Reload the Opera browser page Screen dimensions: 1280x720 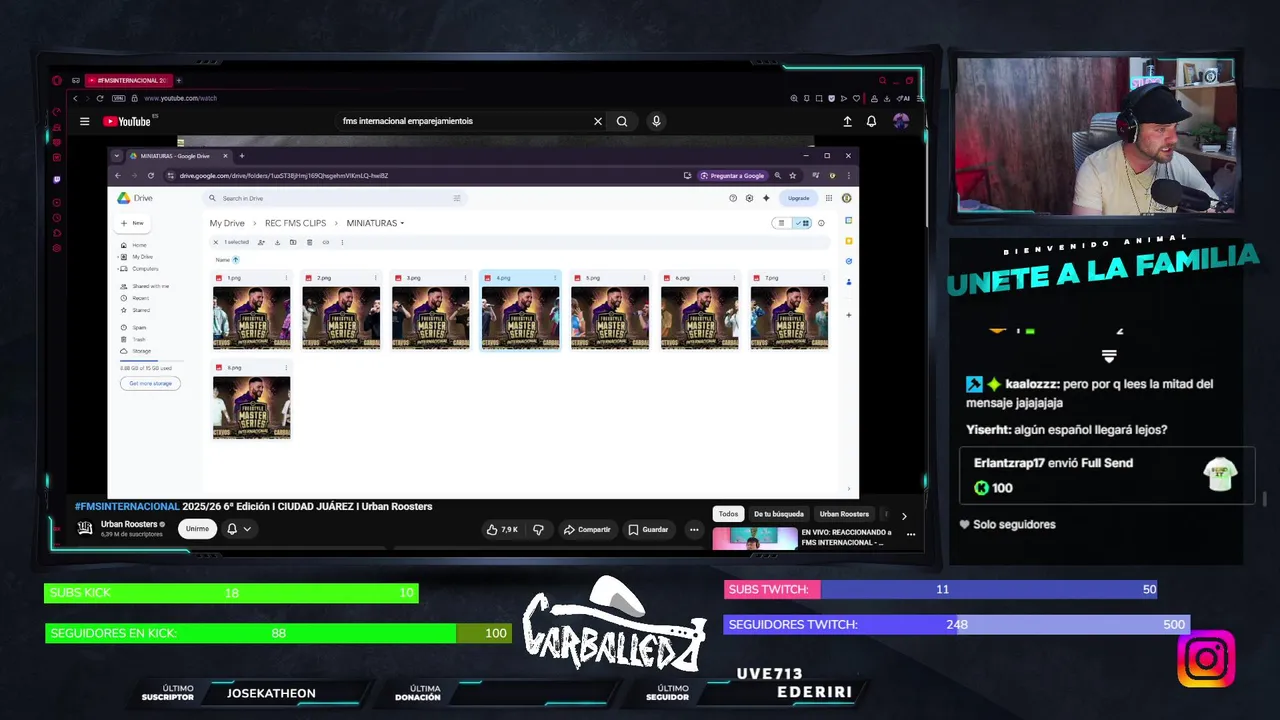tap(100, 98)
